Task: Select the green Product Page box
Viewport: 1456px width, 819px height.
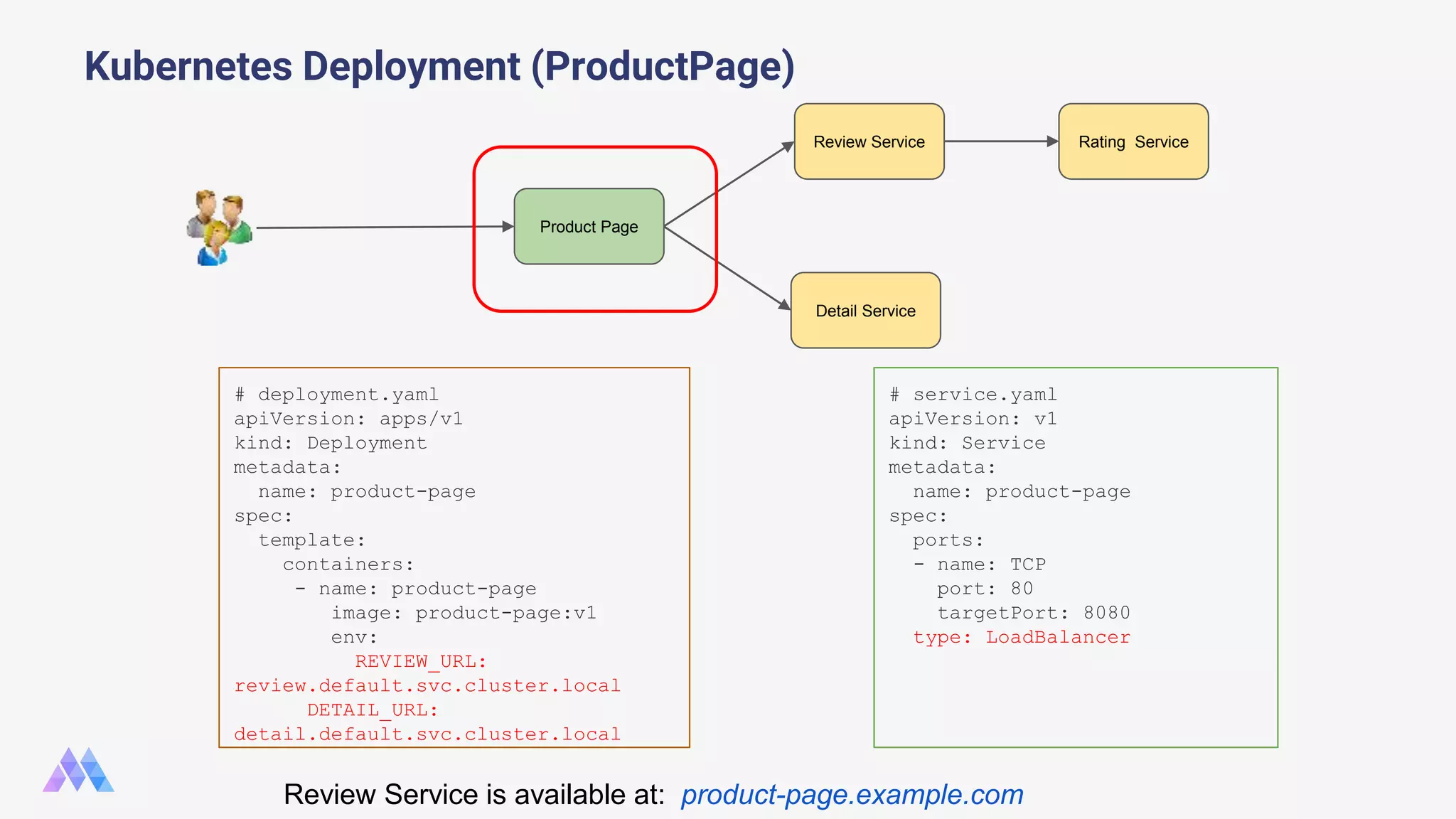Action: tap(589, 227)
